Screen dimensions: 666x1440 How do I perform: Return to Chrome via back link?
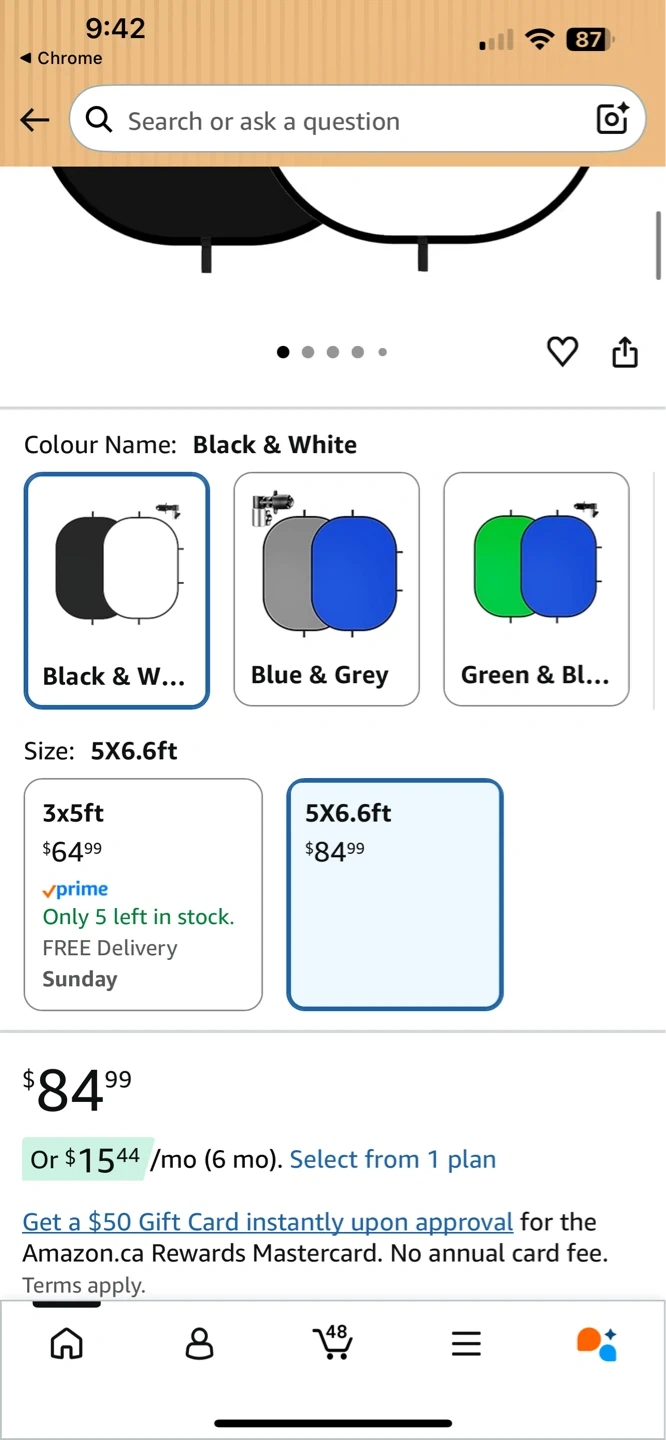point(61,58)
